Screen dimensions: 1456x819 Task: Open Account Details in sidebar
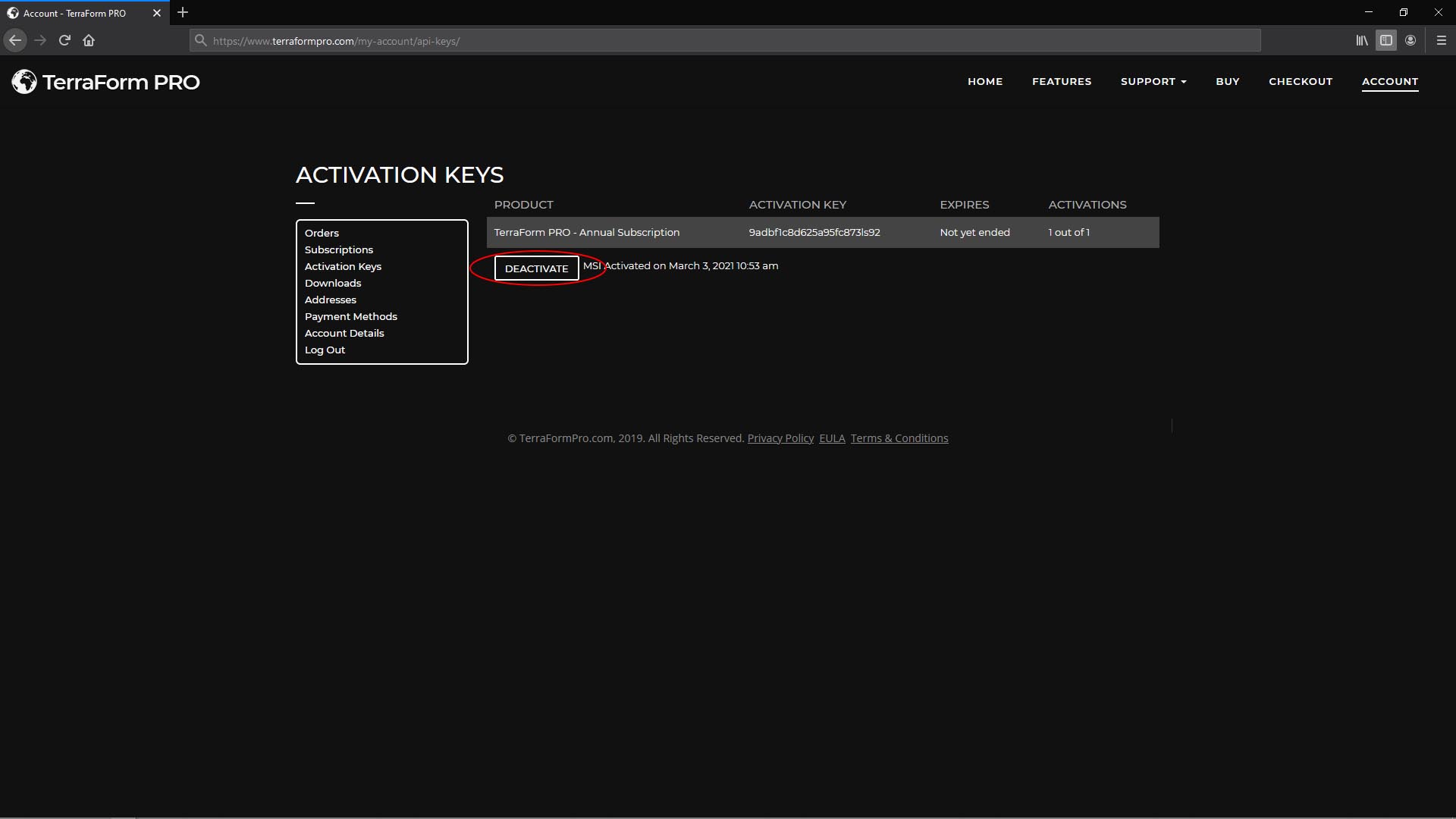tap(344, 333)
